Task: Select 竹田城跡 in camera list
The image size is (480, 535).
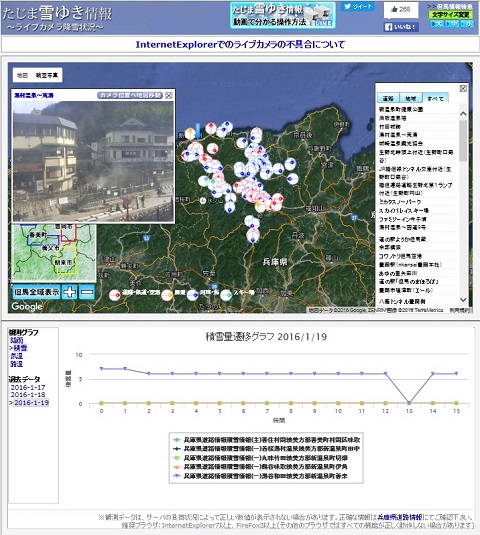Action: 390,126
